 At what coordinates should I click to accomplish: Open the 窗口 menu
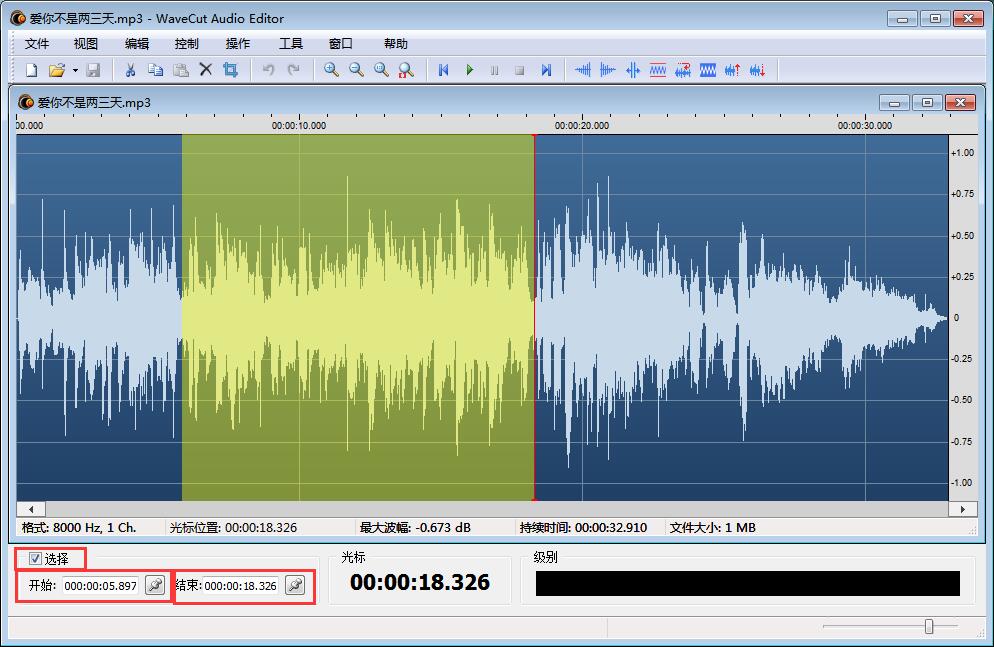[x=340, y=44]
